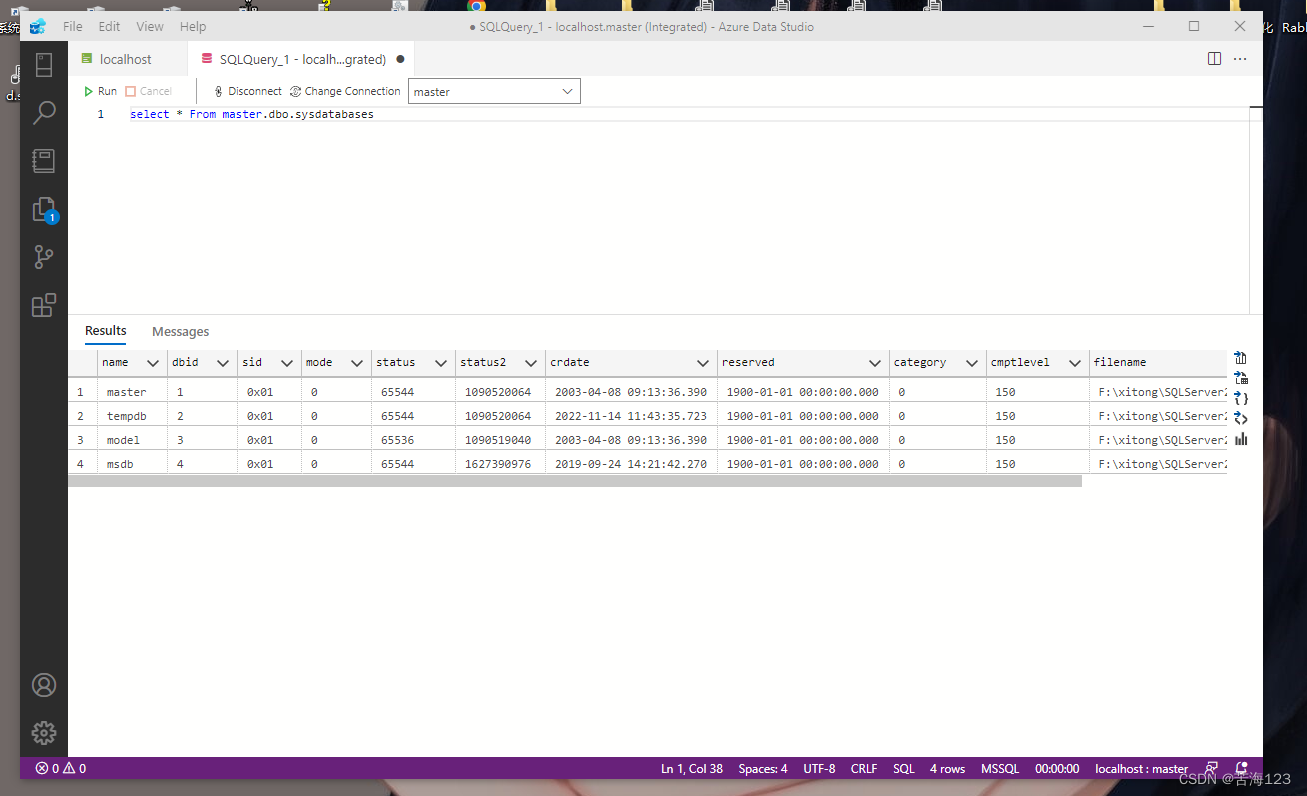Switch to the Messages tab
Image resolution: width=1307 pixels, height=796 pixels.
point(180,332)
